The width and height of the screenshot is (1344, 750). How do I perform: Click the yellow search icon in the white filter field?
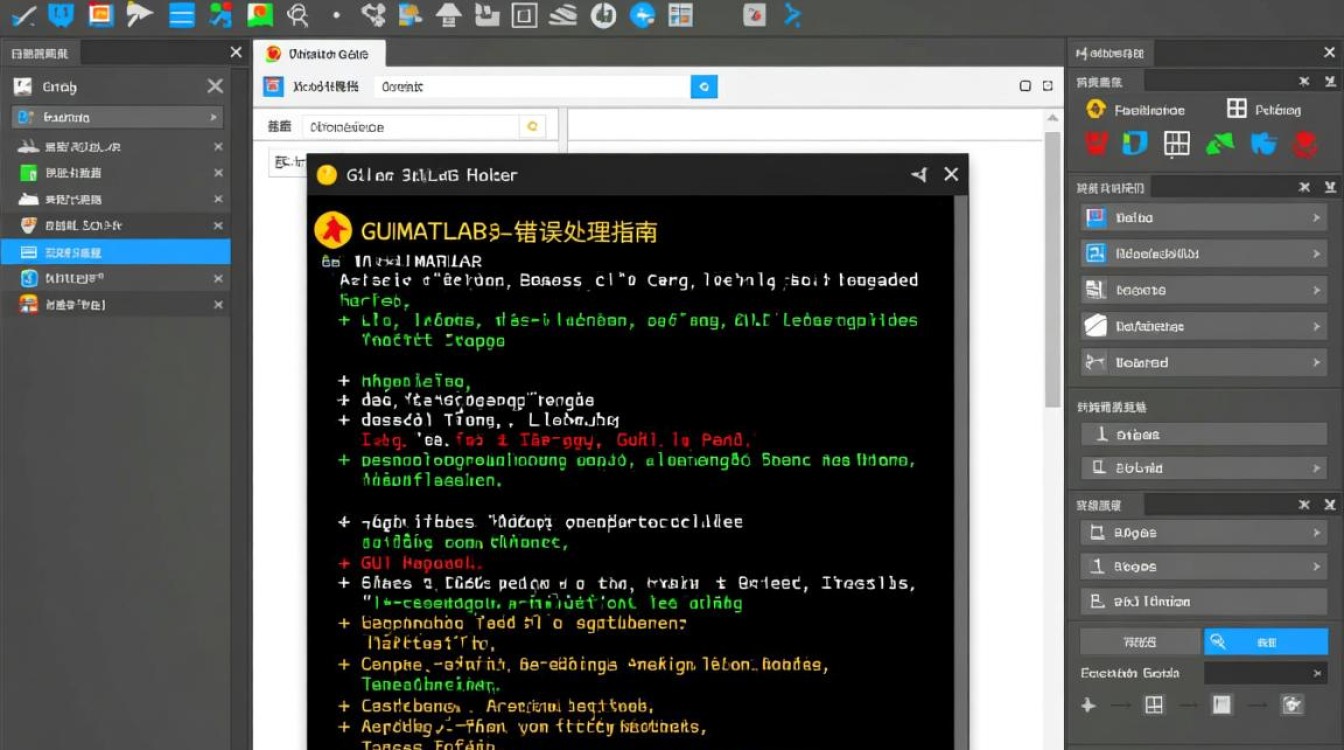tap(533, 127)
